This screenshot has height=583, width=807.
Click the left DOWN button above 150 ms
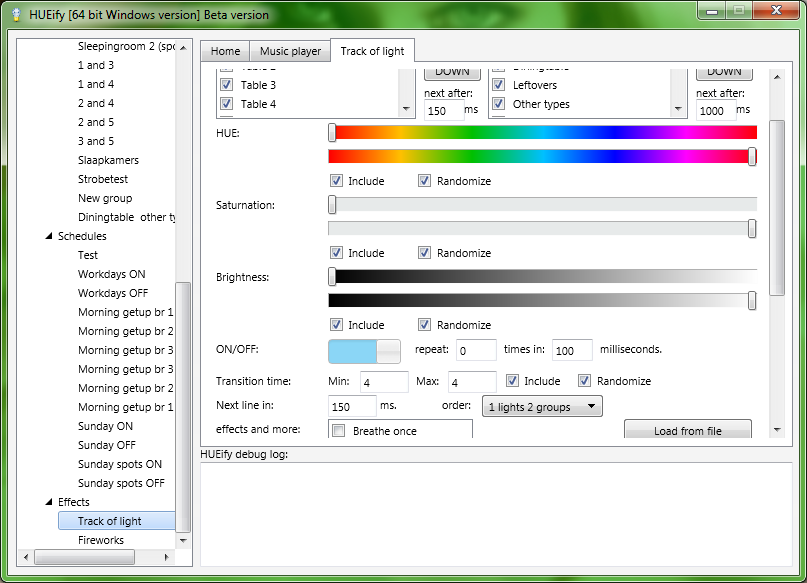pyautogui.click(x=452, y=73)
